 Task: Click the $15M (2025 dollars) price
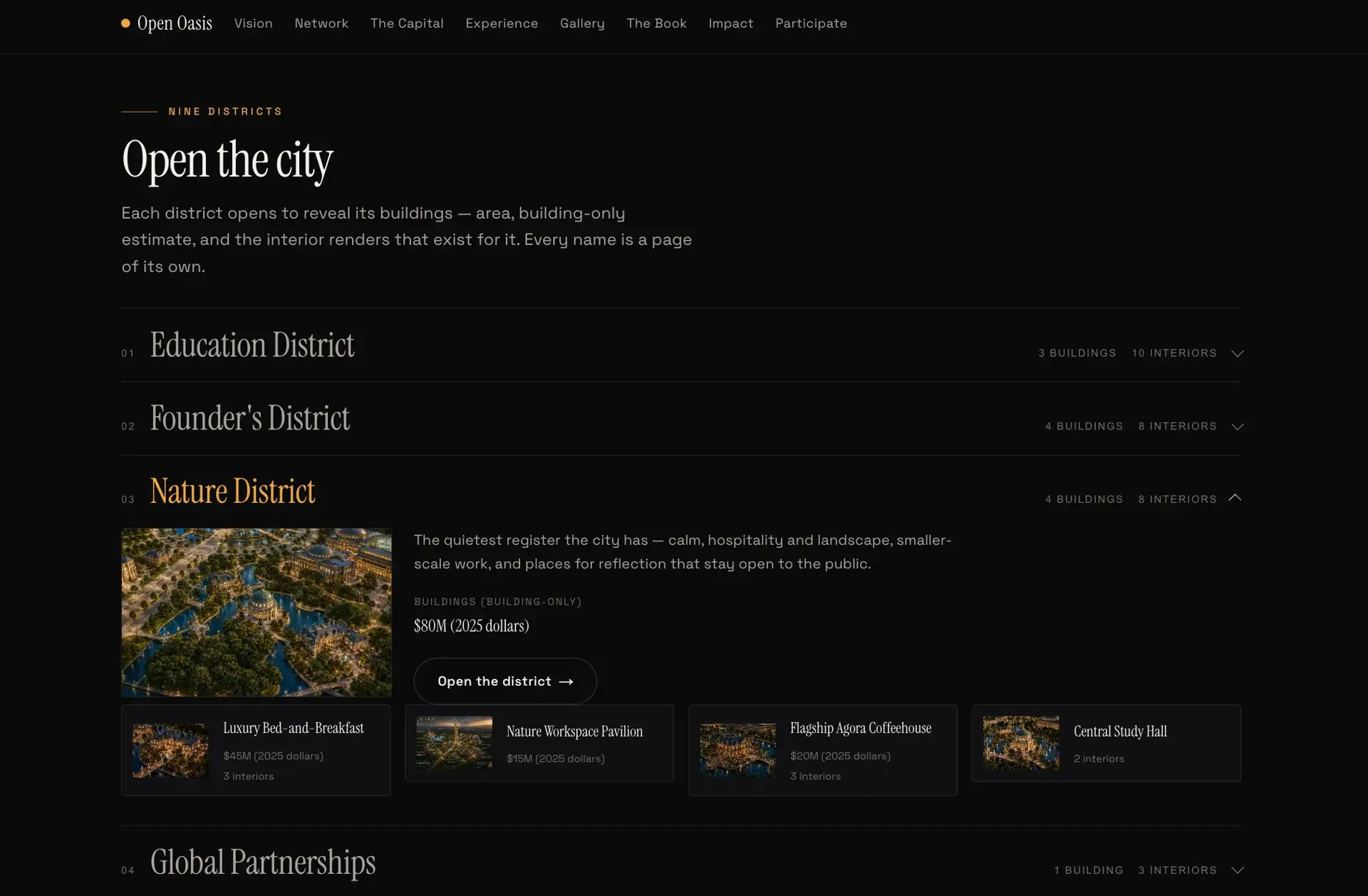pos(556,759)
